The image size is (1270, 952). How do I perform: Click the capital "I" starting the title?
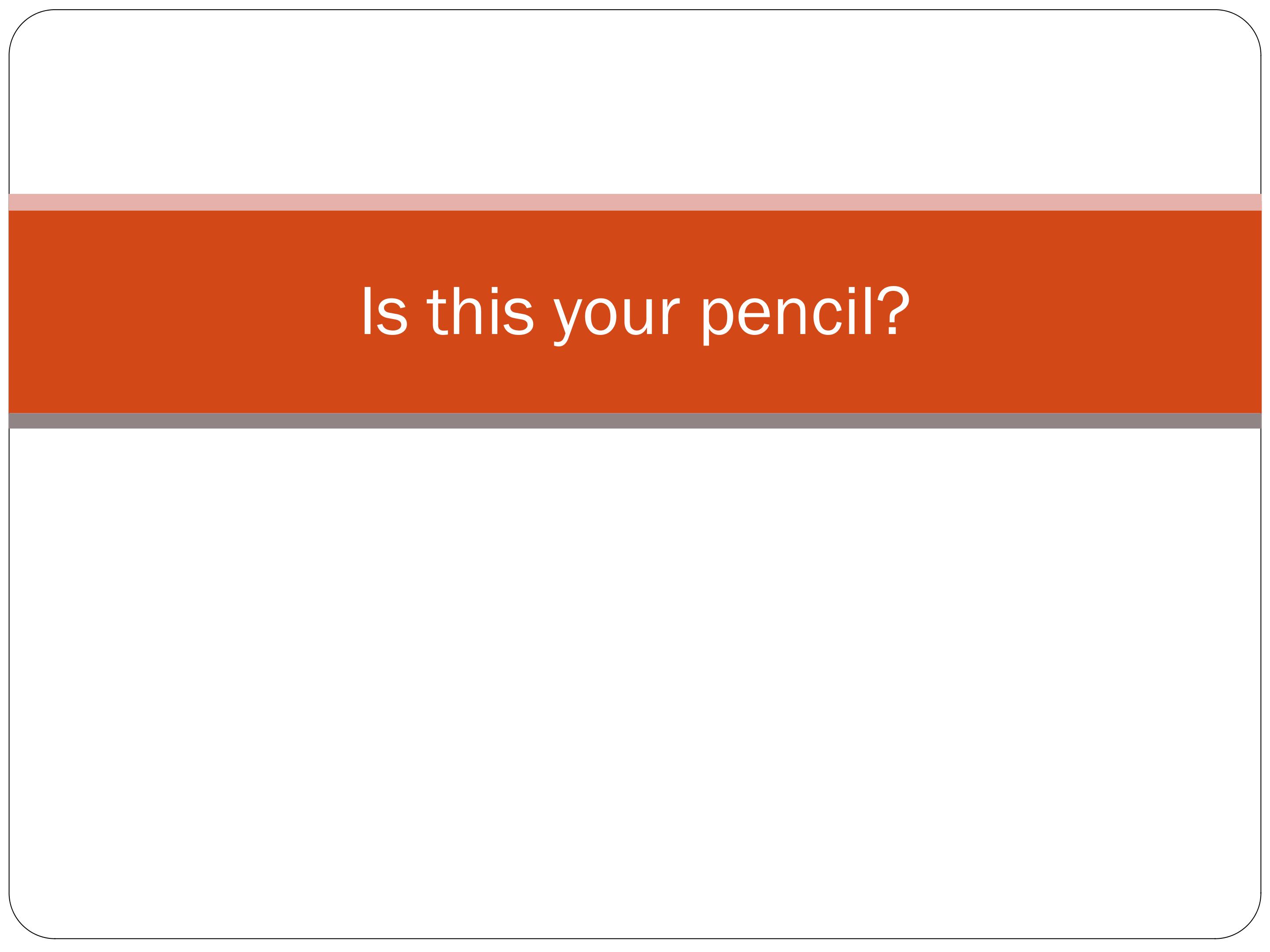point(367,310)
